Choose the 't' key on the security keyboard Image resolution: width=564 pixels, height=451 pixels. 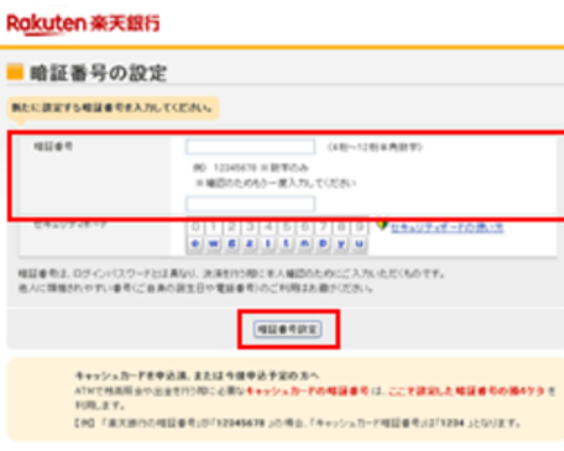286,244
